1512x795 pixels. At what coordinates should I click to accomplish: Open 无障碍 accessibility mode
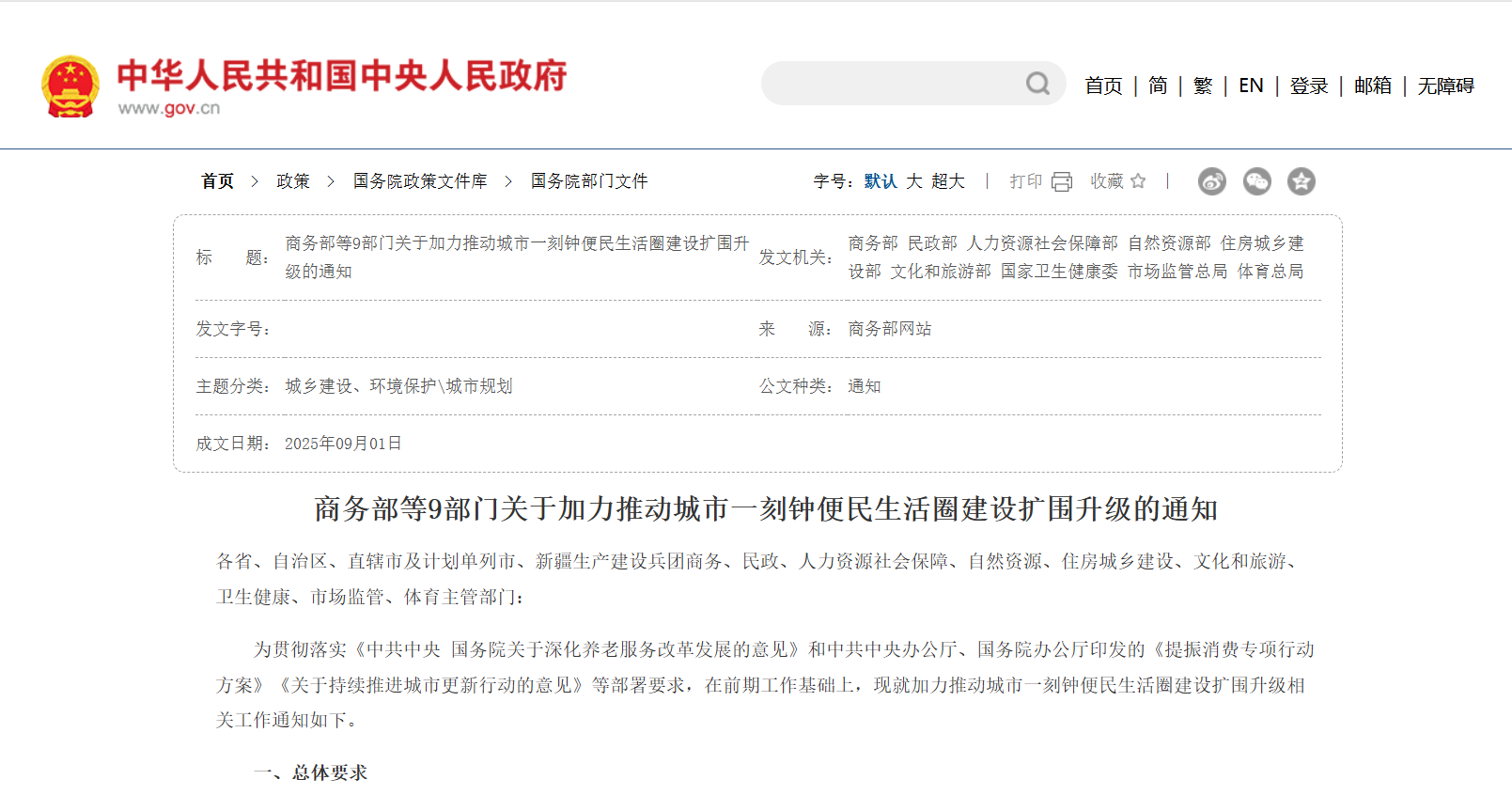coord(1446,86)
